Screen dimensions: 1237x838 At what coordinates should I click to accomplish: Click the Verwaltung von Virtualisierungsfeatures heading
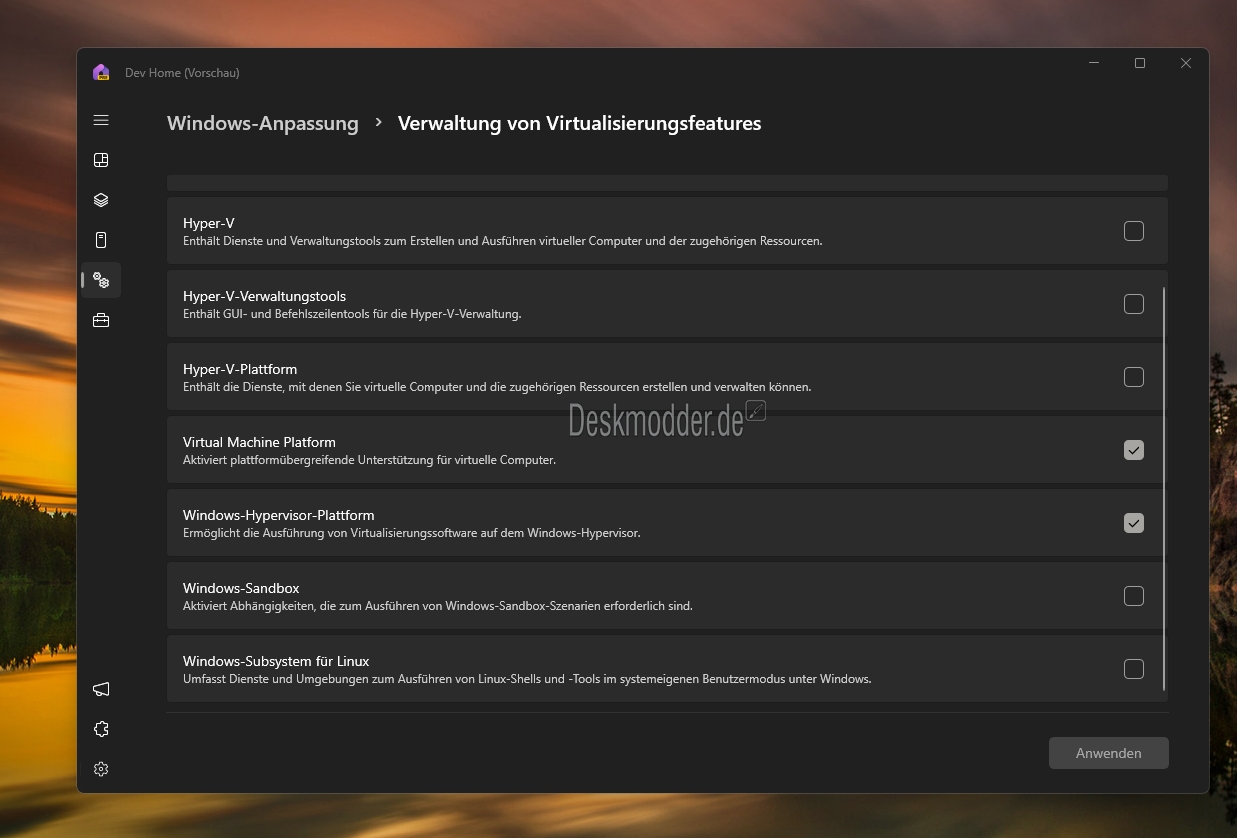pos(579,123)
